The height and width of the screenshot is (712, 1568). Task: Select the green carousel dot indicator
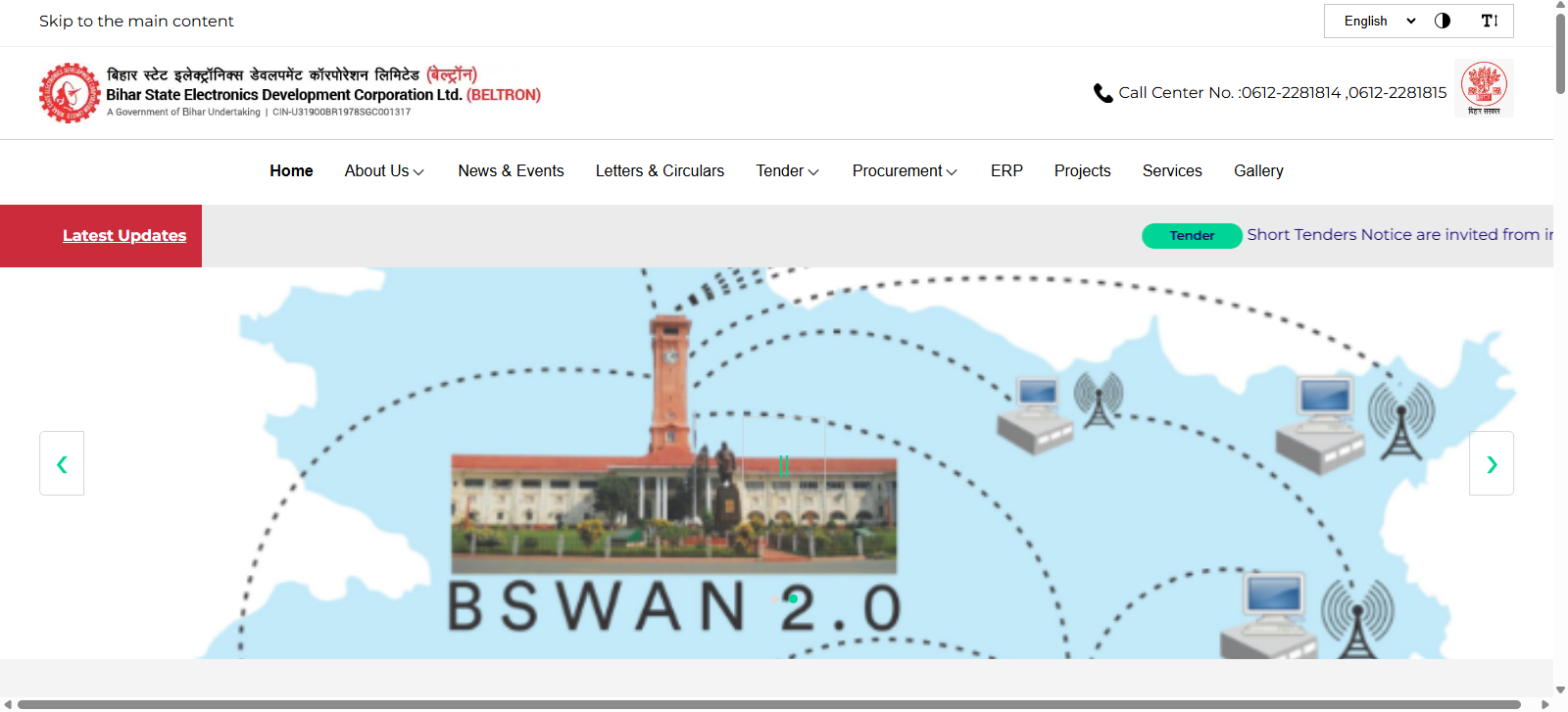pos(793,598)
